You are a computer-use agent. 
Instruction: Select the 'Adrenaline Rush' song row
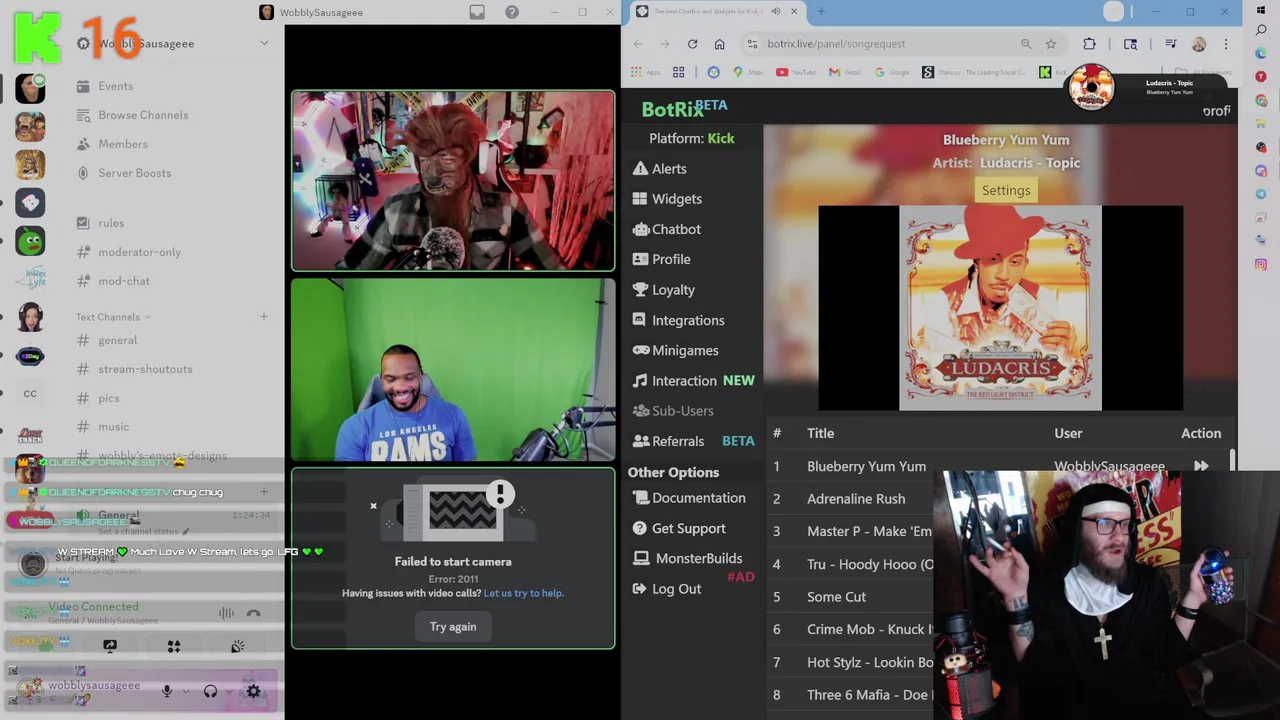855,499
